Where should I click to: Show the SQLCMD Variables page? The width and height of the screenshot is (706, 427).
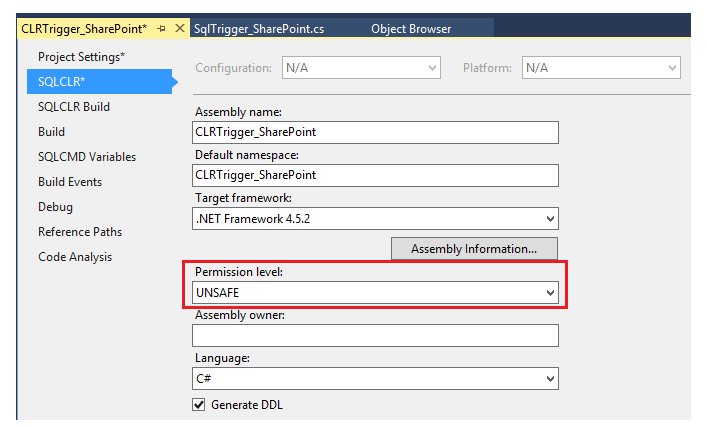pos(87,157)
